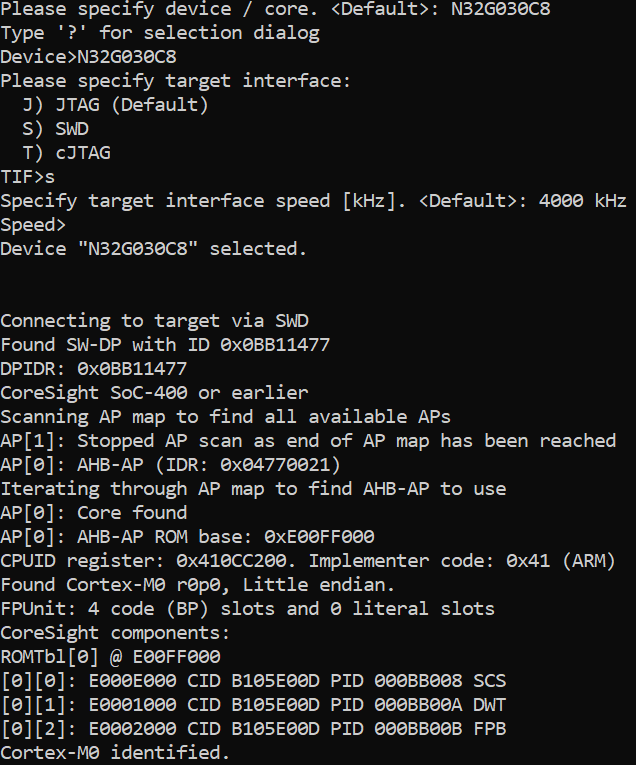Select the "T) cJTAG" option line
Image resolution: width=636 pixels, height=765 pixels.
66,153
